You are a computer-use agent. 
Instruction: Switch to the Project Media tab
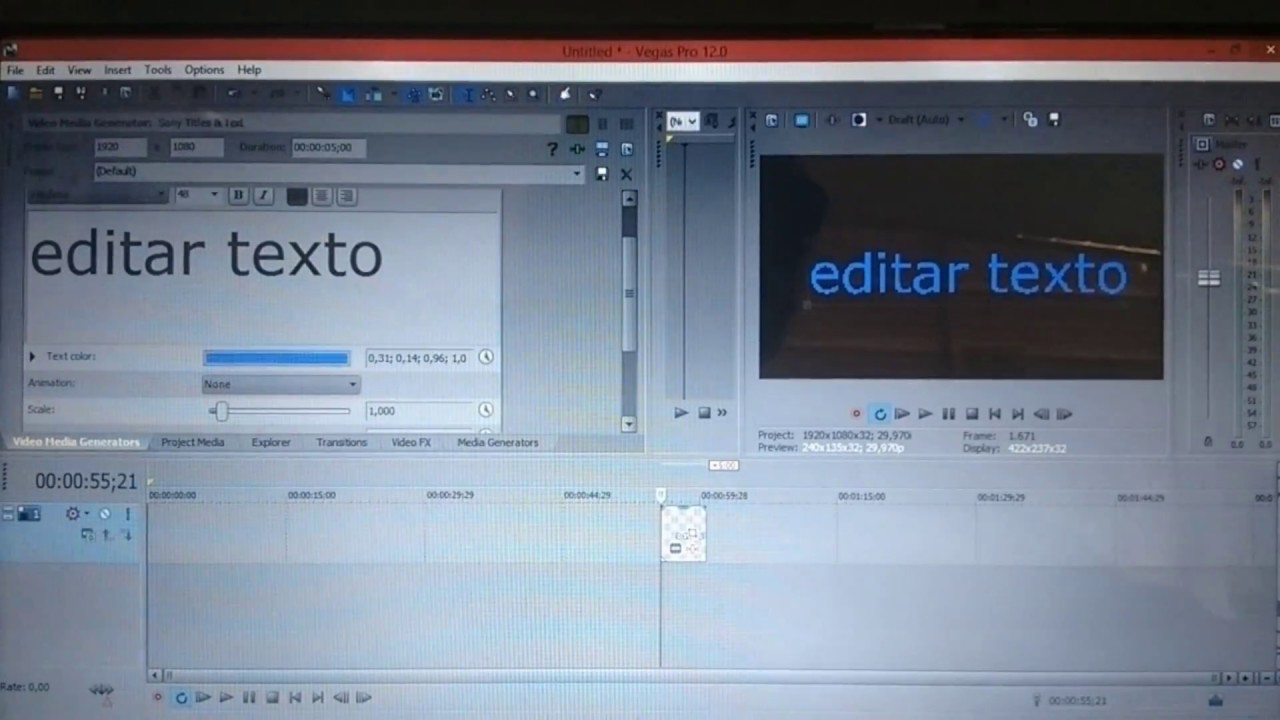193,442
